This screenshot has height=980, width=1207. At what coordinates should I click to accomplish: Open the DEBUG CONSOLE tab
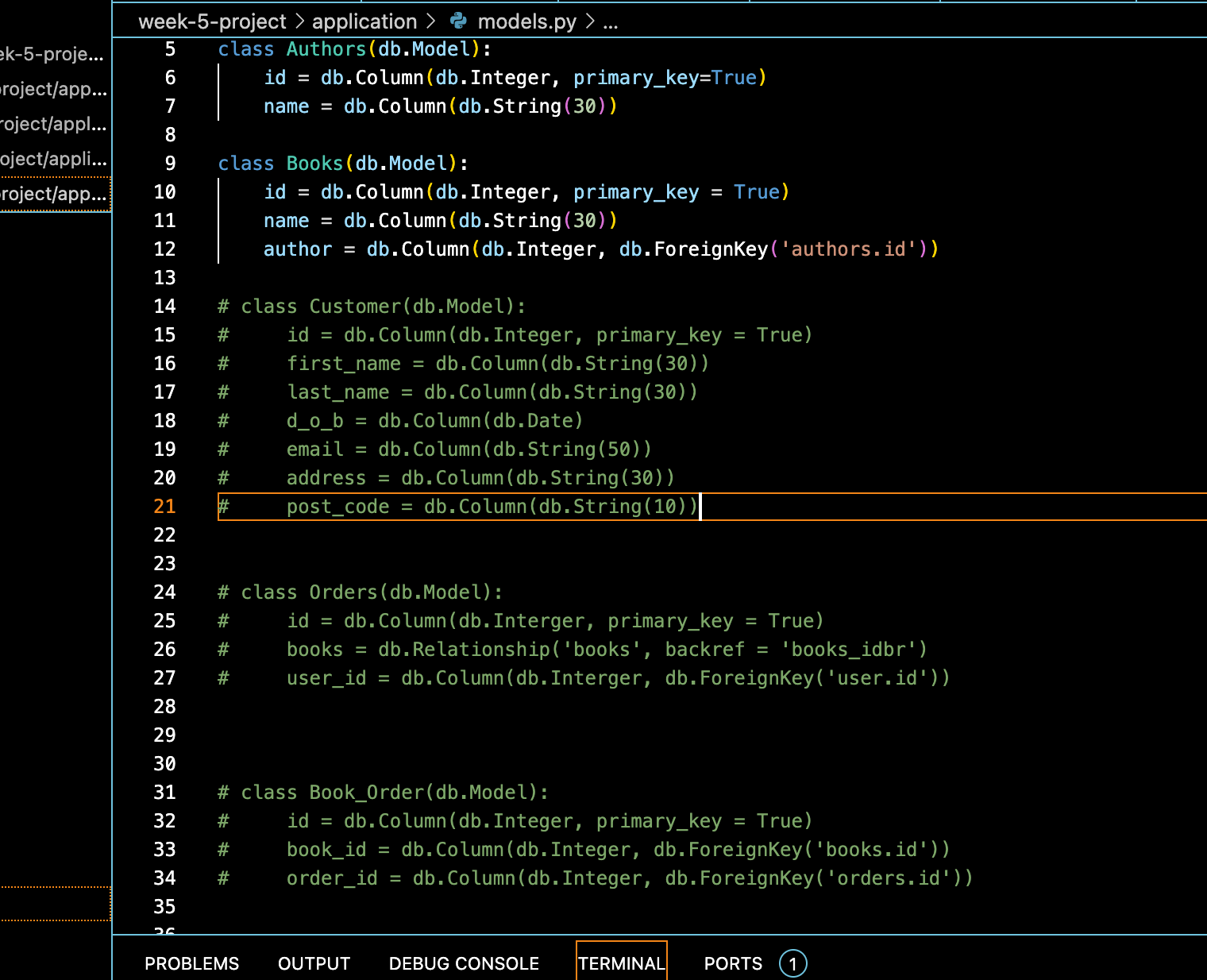point(464,963)
